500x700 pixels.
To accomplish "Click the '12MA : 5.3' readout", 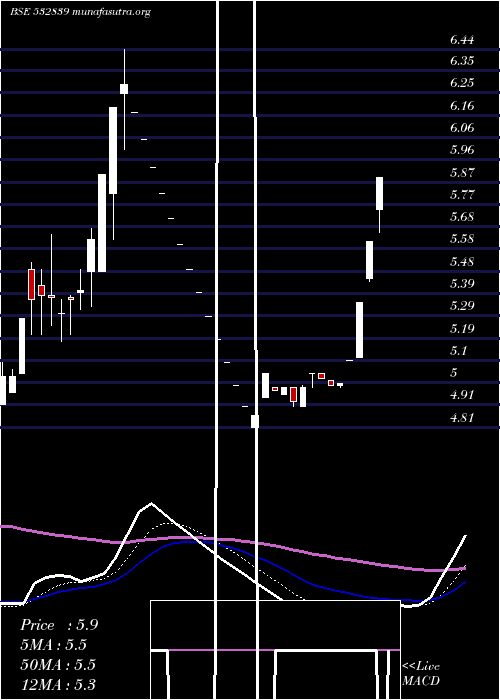I will [58, 684].
